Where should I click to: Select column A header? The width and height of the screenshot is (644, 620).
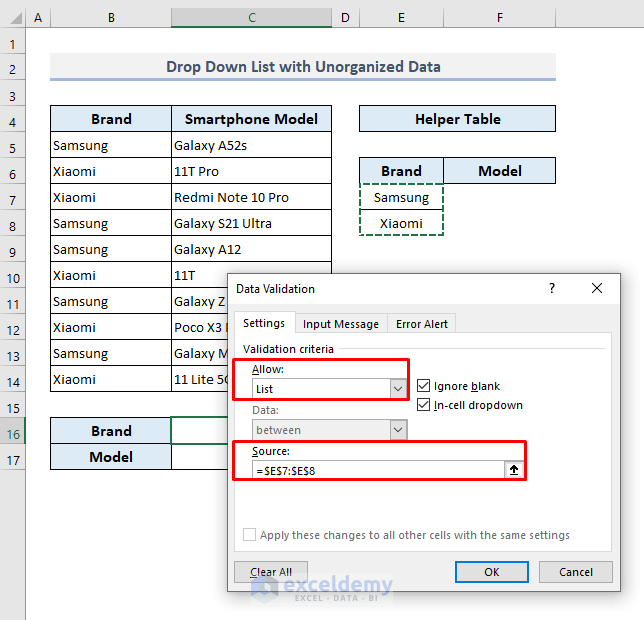(38, 18)
